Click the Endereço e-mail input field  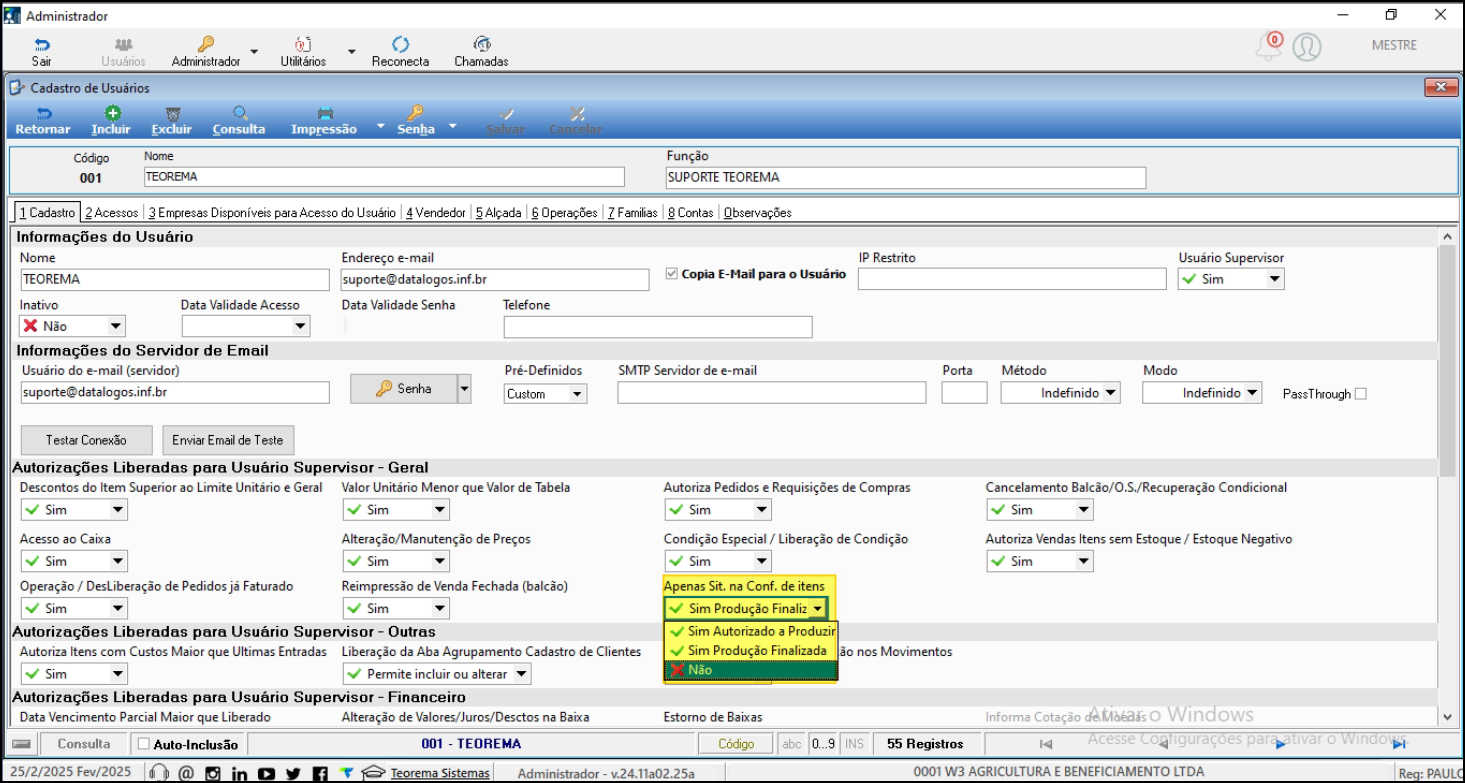tap(496, 279)
